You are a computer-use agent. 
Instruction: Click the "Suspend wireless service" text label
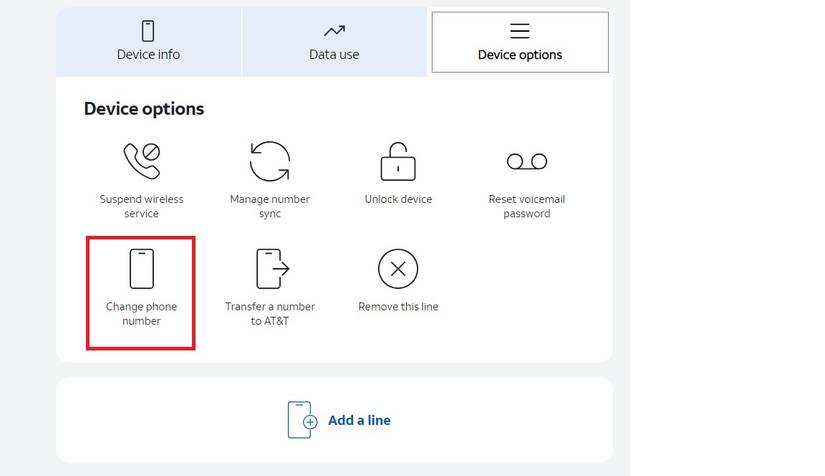coord(141,206)
